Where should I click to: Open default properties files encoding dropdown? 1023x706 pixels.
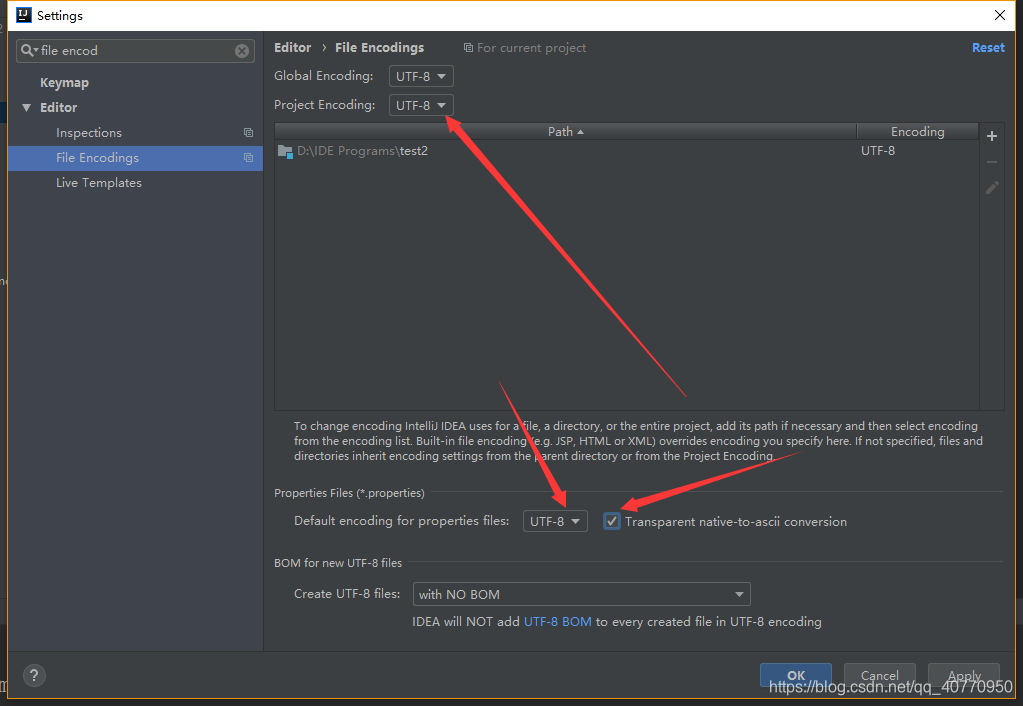555,521
